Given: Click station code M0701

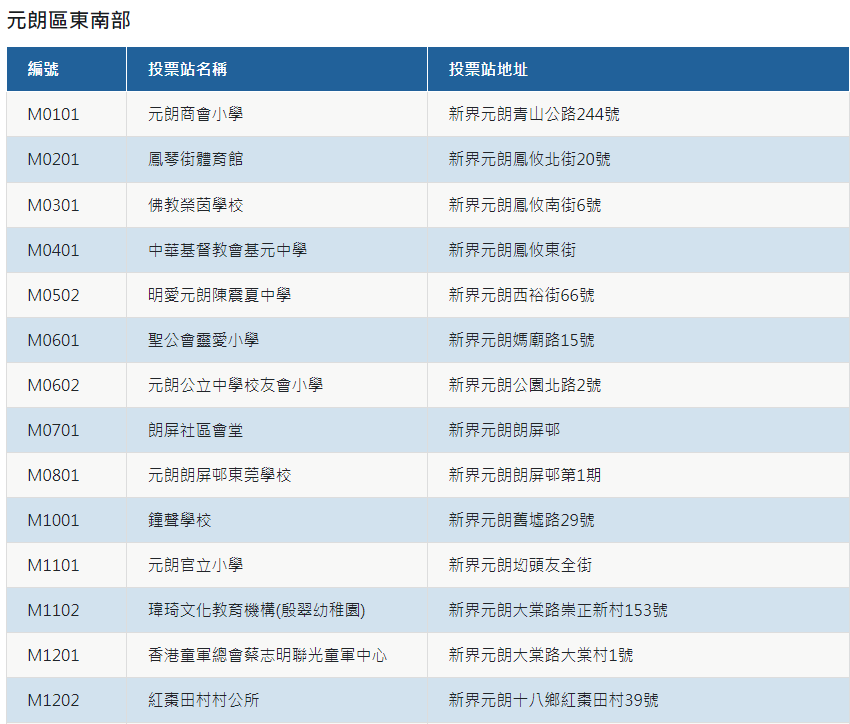Looking at the screenshot, I should click(x=53, y=430).
